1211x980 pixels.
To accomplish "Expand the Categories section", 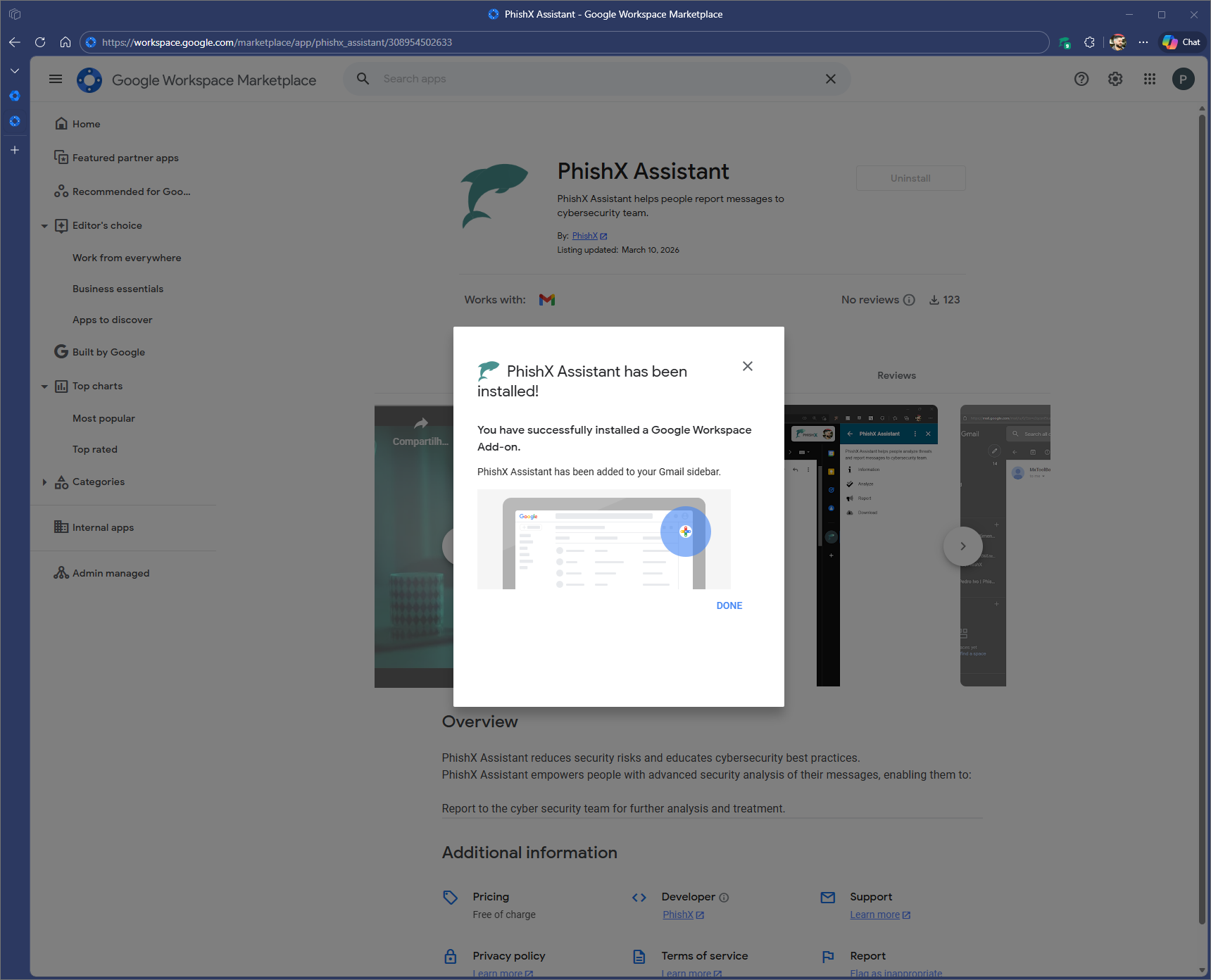I will point(44,482).
